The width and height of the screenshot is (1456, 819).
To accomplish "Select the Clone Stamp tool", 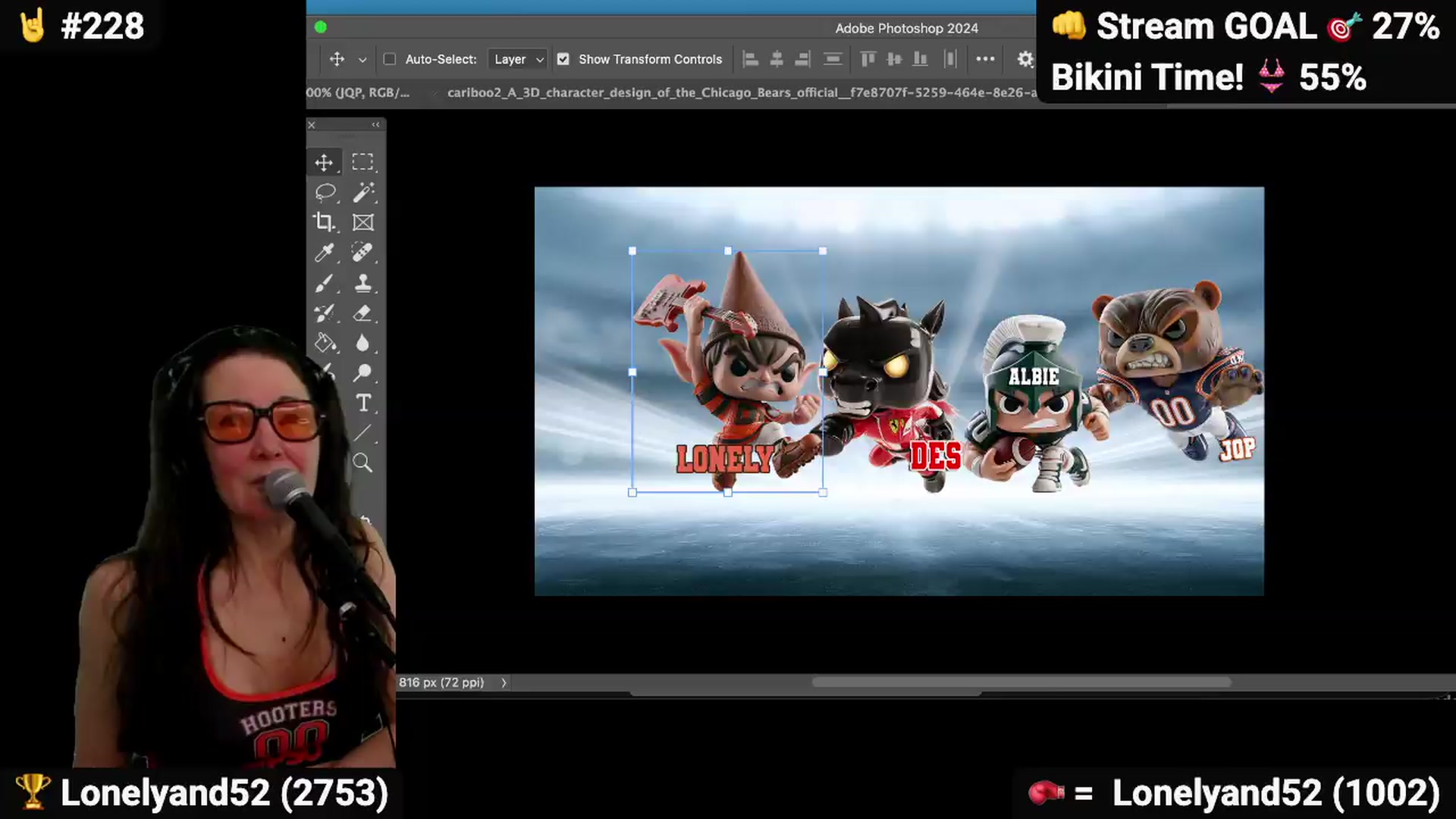I will [362, 283].
